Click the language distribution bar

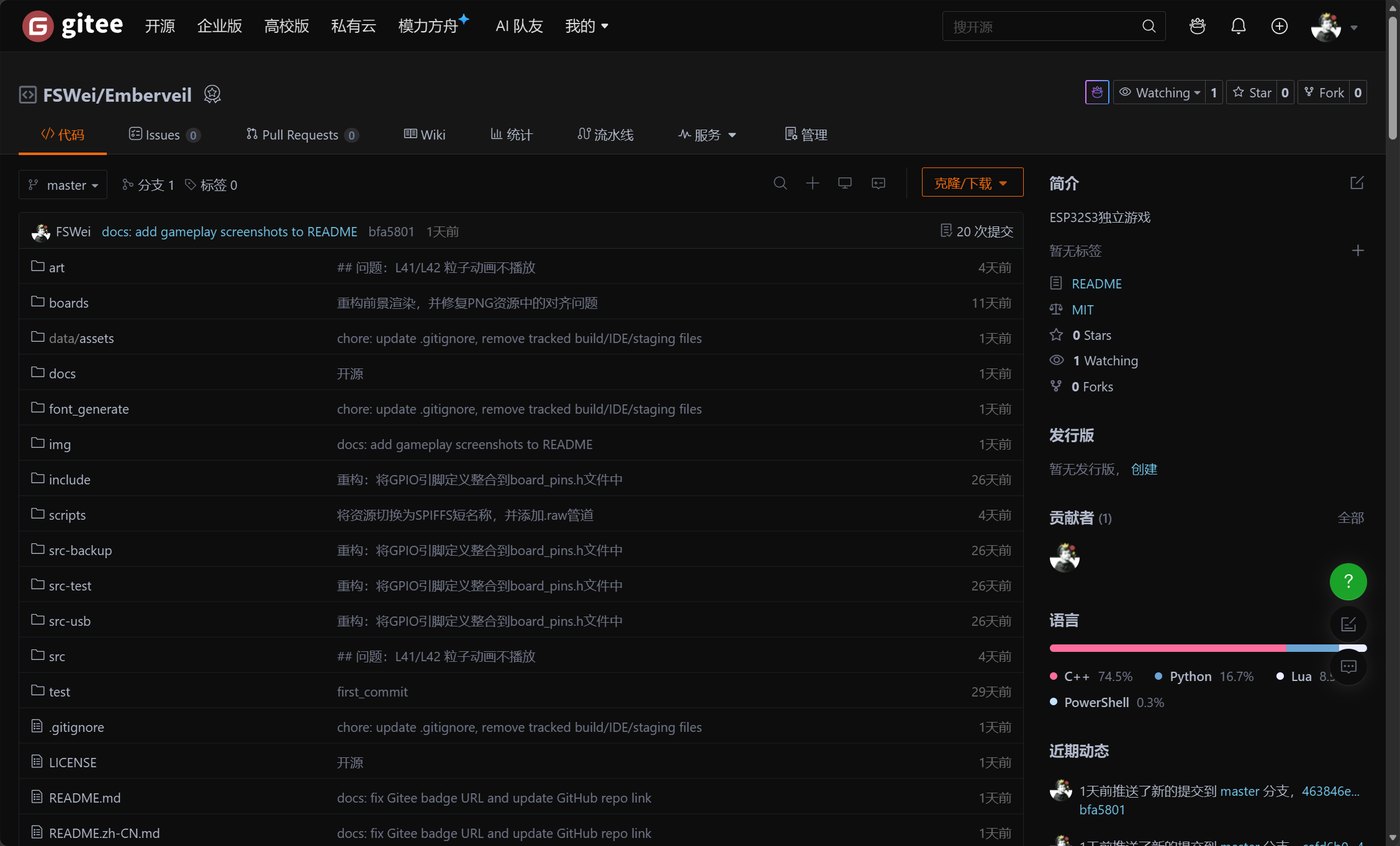click(x=1208, y=648)
